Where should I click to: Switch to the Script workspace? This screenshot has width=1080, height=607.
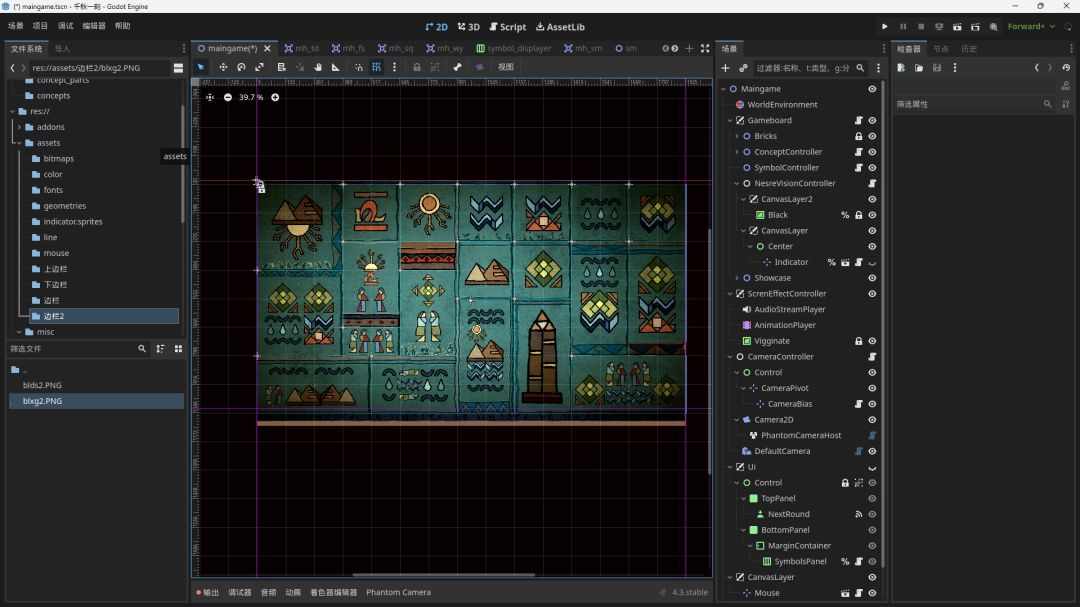click(507, 27)
